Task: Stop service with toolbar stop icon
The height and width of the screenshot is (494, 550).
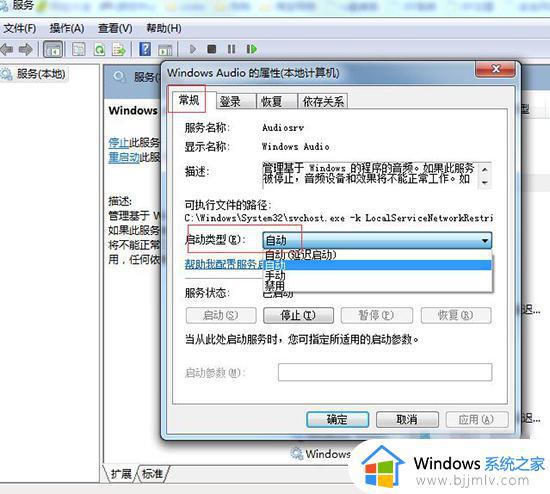Action: 212,49
